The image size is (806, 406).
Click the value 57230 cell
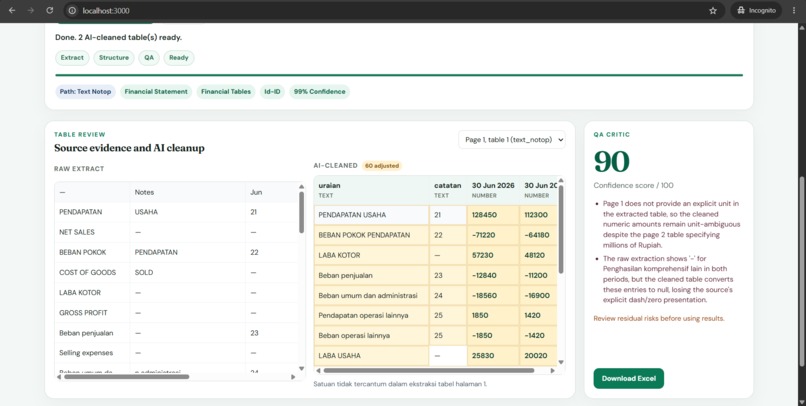493,255
